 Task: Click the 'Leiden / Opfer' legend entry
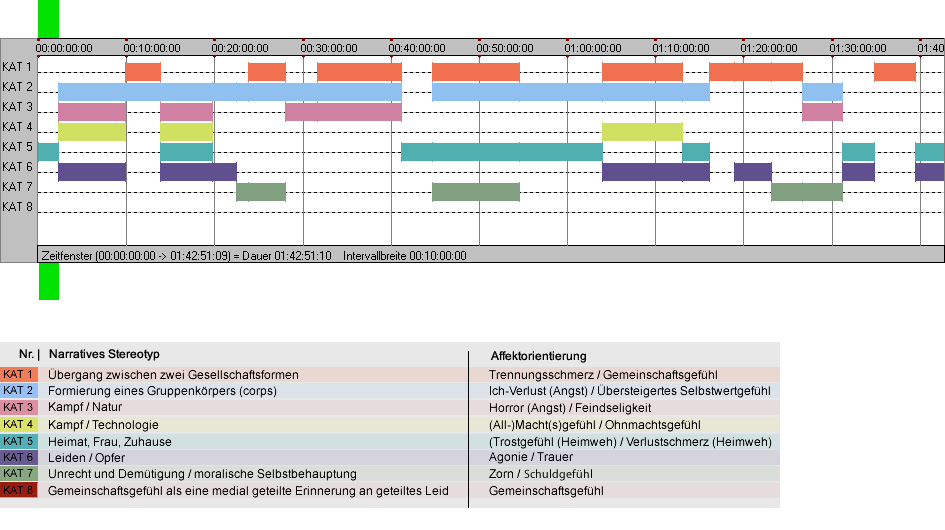(86, 458)
